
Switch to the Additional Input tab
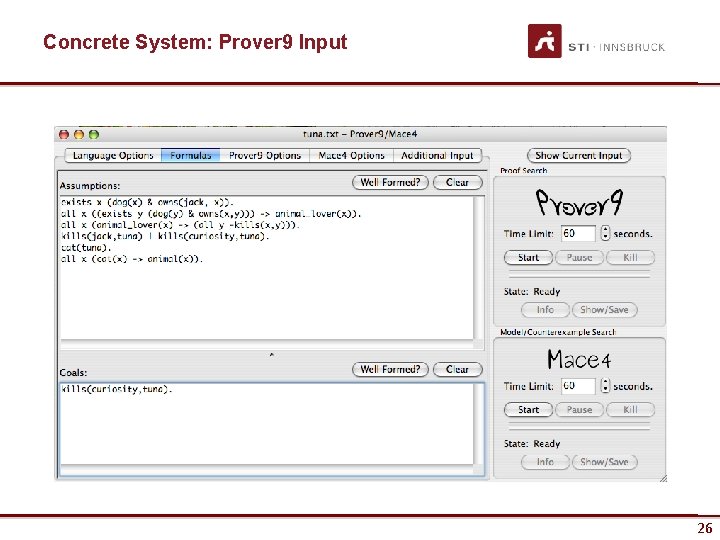tap(437, 156)
